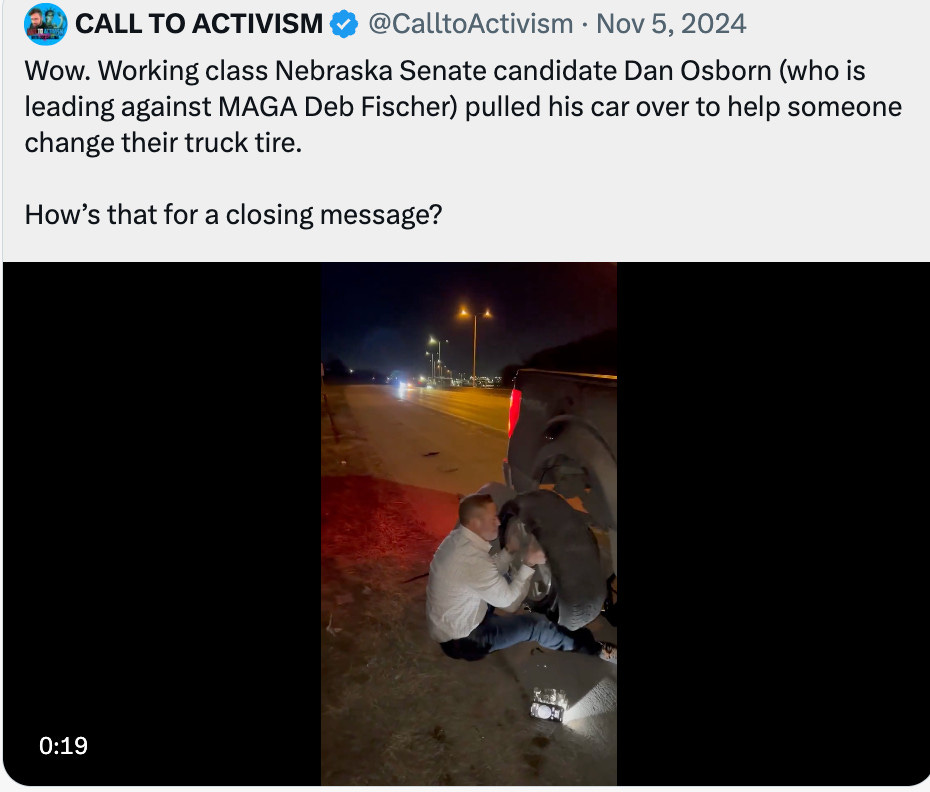This screenshot has width=930, height=792.
Task: Open the CALL TO ACTIVISM display name
Action: (199, 24)
